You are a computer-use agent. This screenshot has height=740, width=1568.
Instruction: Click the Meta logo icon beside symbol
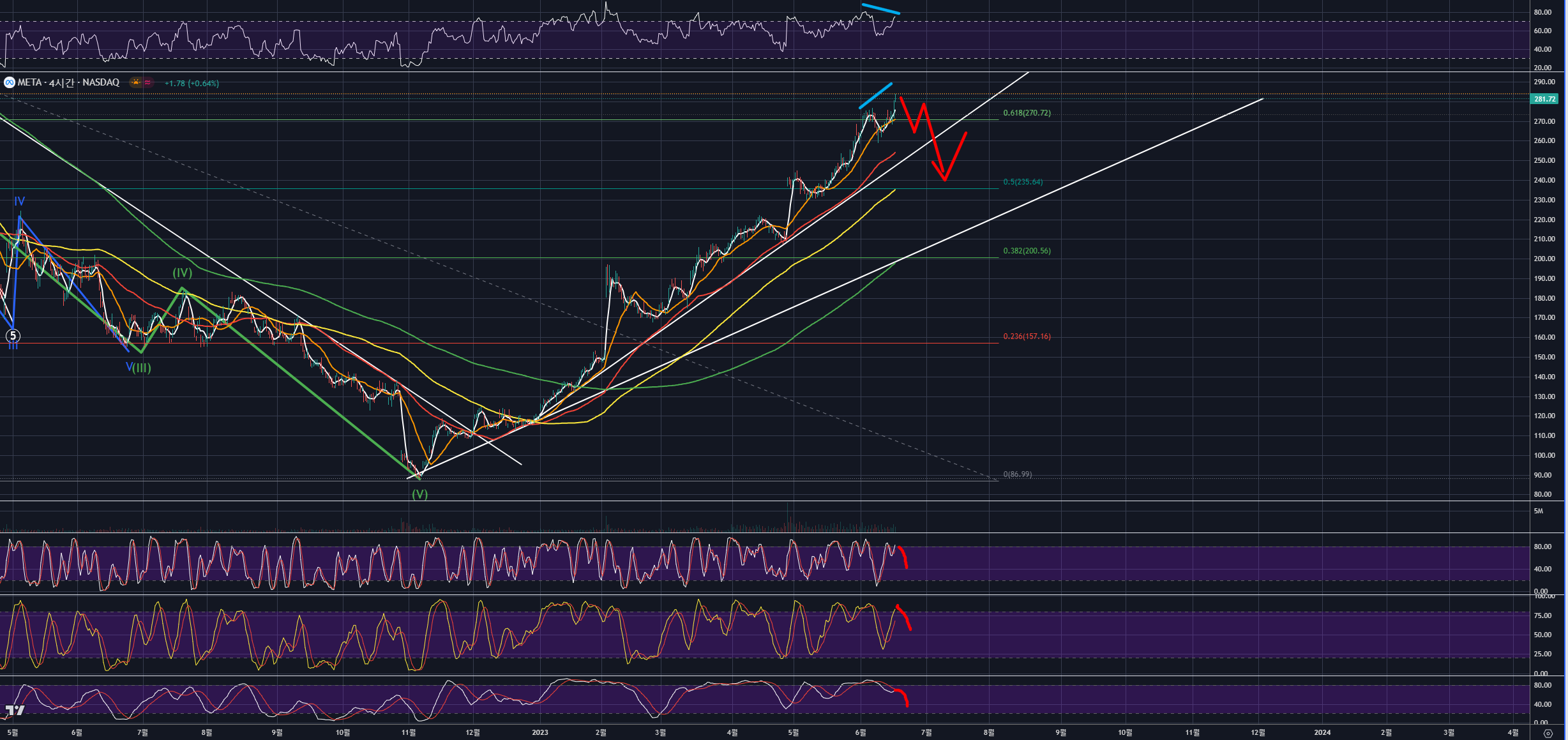point(9,82)
